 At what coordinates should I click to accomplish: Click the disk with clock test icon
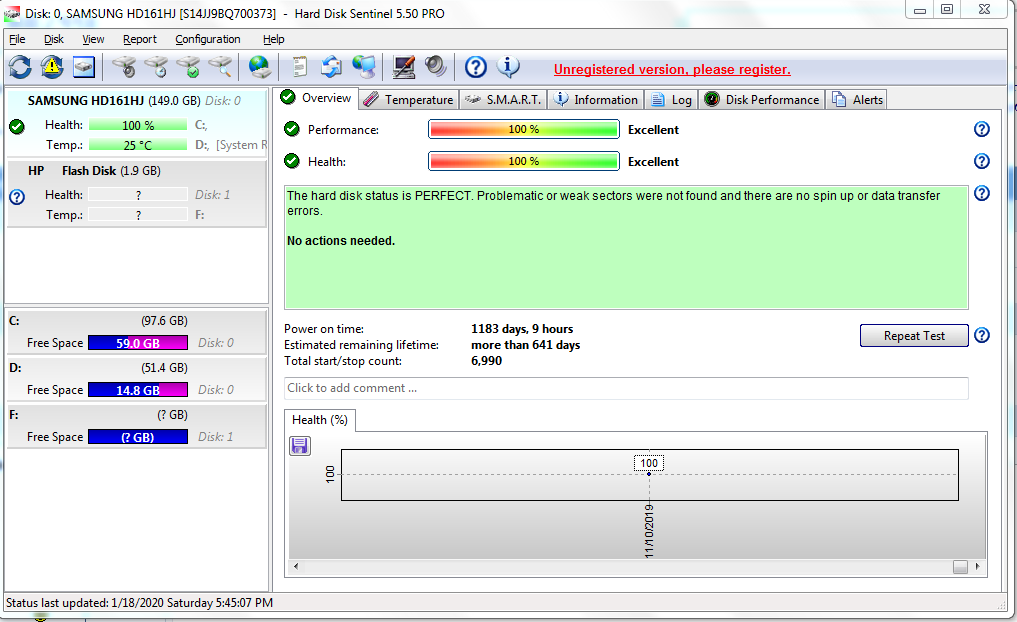(x=156, y=67)
